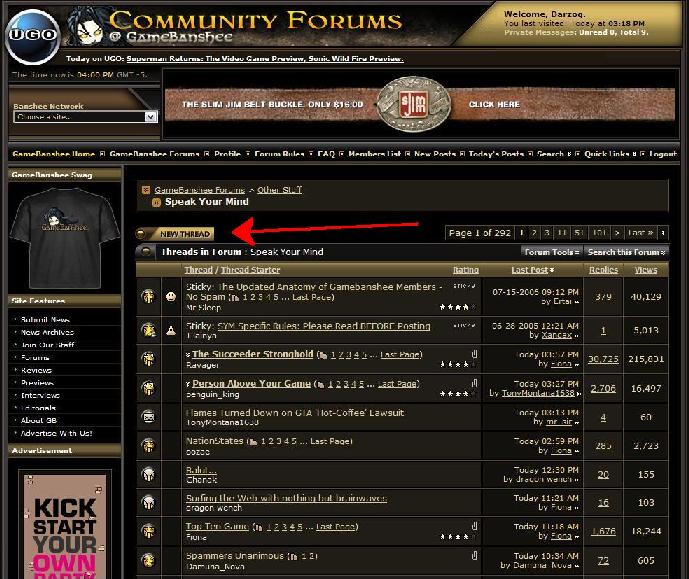Open SYM Specific Rules sticky thread
The height and width of the screenshot is (579, 689).
(324, 326)
